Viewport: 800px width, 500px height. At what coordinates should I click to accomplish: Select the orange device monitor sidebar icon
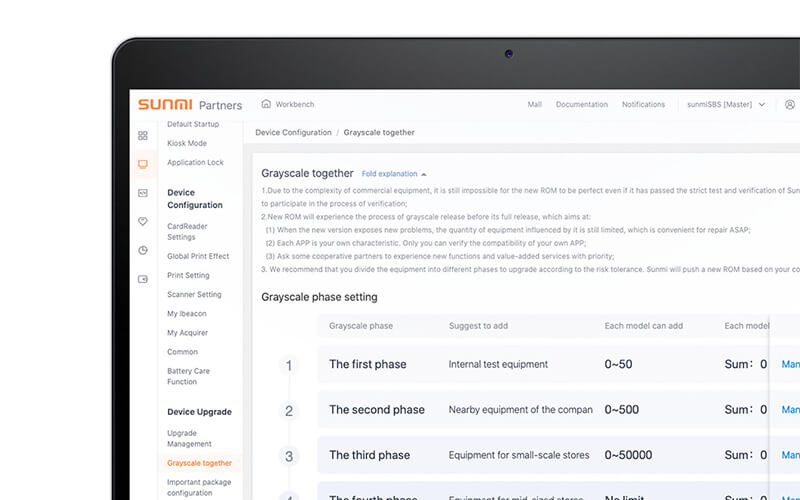(x=142, y=164)
